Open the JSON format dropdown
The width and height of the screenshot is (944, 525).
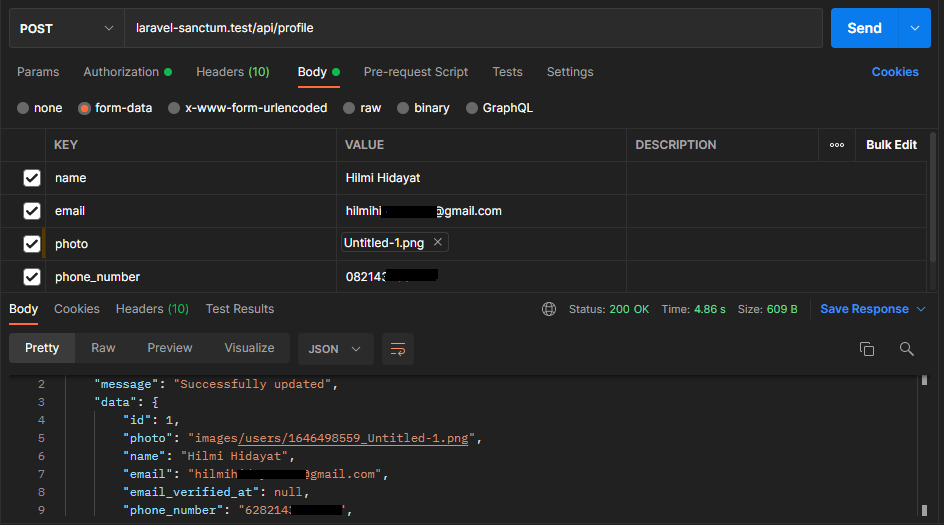pos(335,349)
